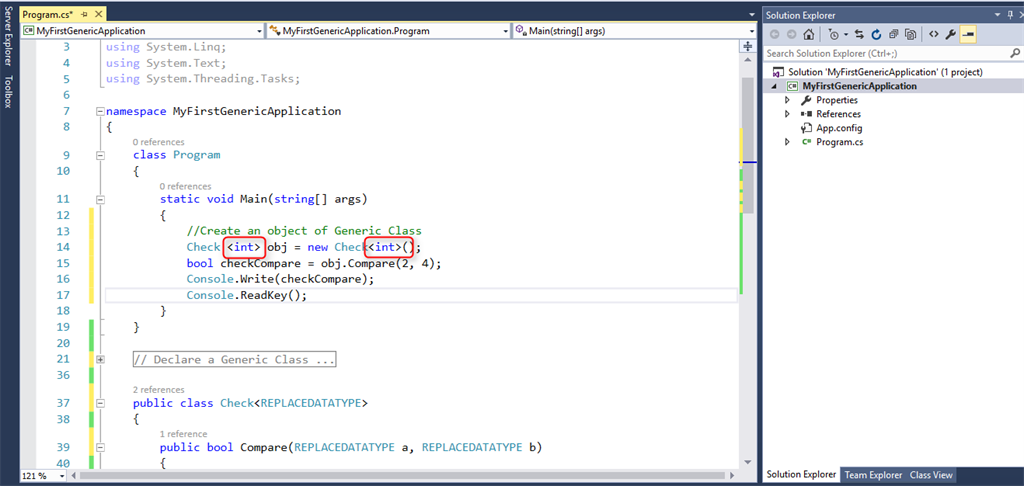Click the Back button in Solution Explorer toolbar
Image resolution: width=1024 pixels, height=486 pixels.
pos(775,35)
